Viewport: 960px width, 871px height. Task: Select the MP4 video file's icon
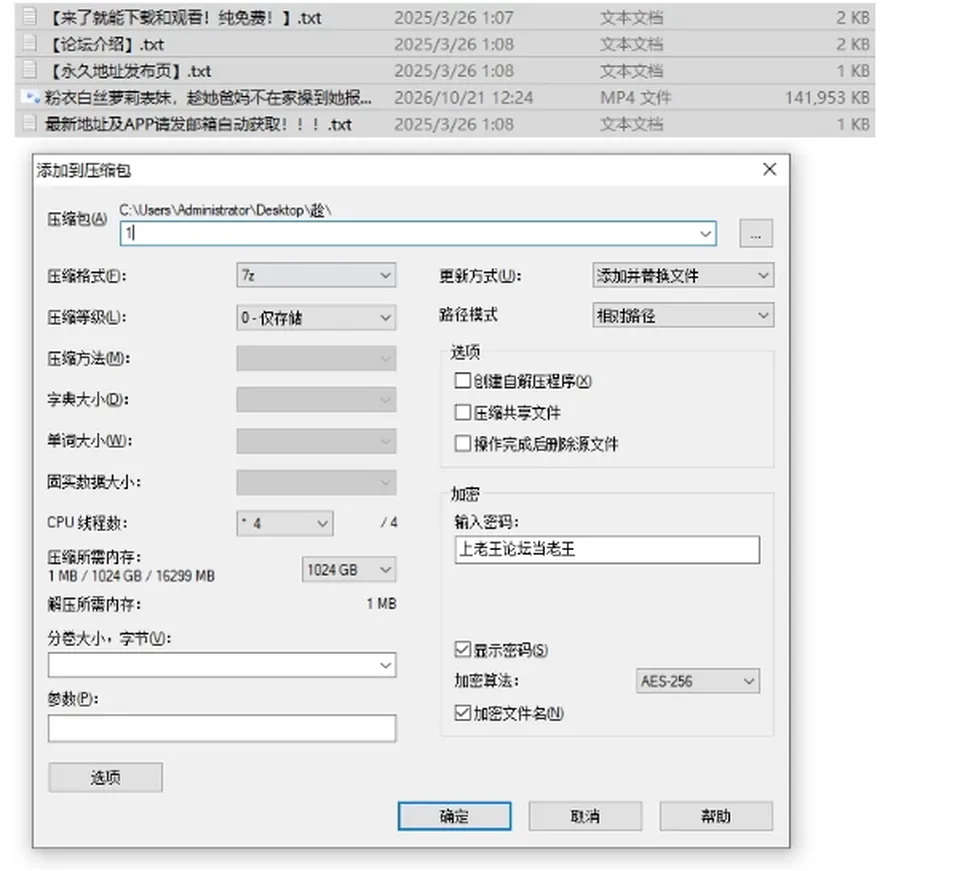[29, 97]
